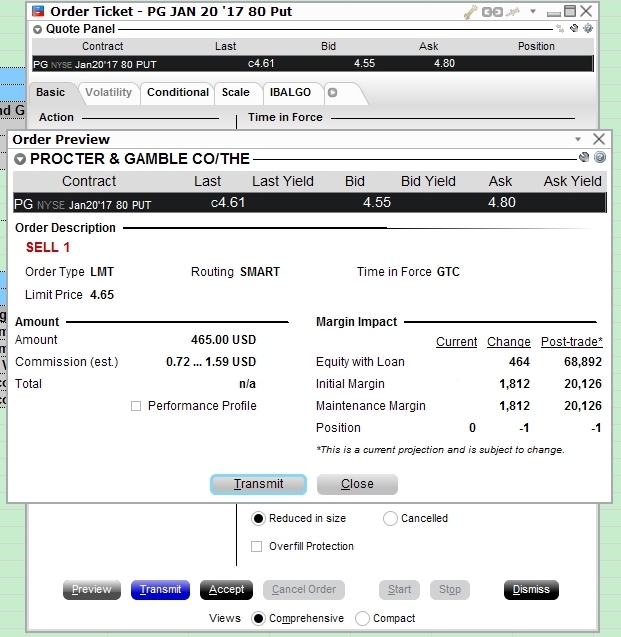Click the Cancel Order button

tap(304, 590)
